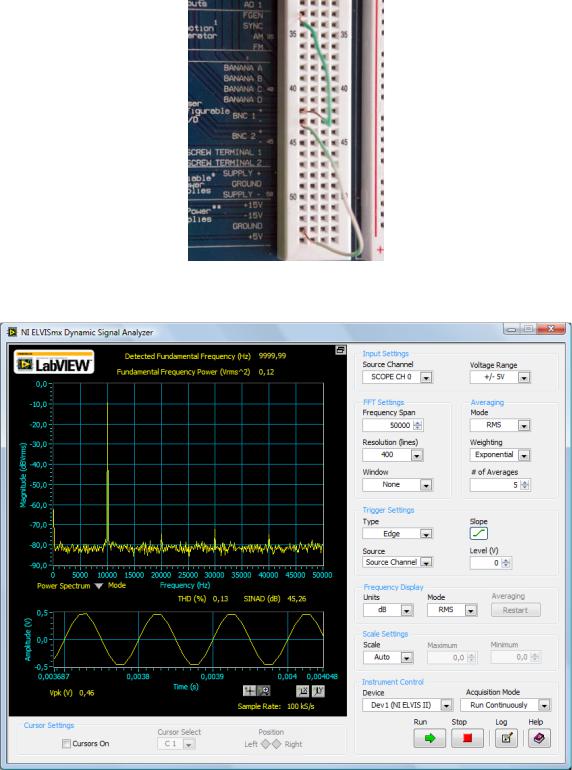
Task: Start acquisition with the green Run arrow
Action: [x=430, y=738]
